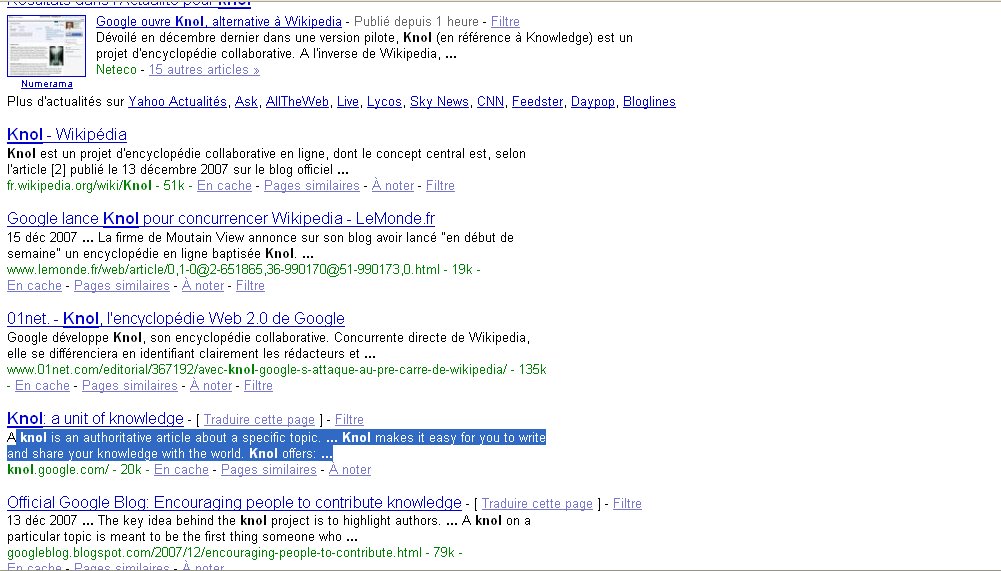Open Feedster news link
The height and width of the screenshot is (571, 1001).
click(x=538, y=102)
